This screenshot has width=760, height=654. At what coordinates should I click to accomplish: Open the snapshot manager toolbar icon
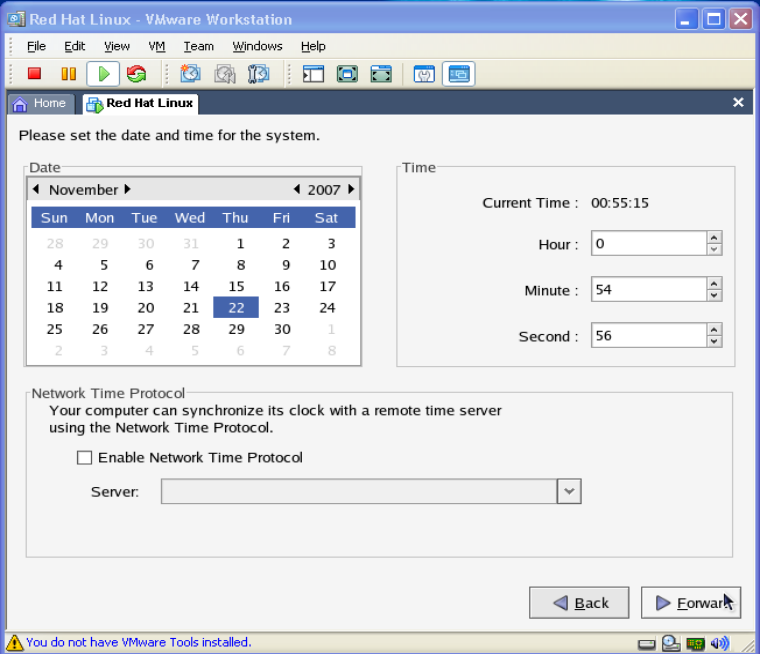tap(258, 73)
